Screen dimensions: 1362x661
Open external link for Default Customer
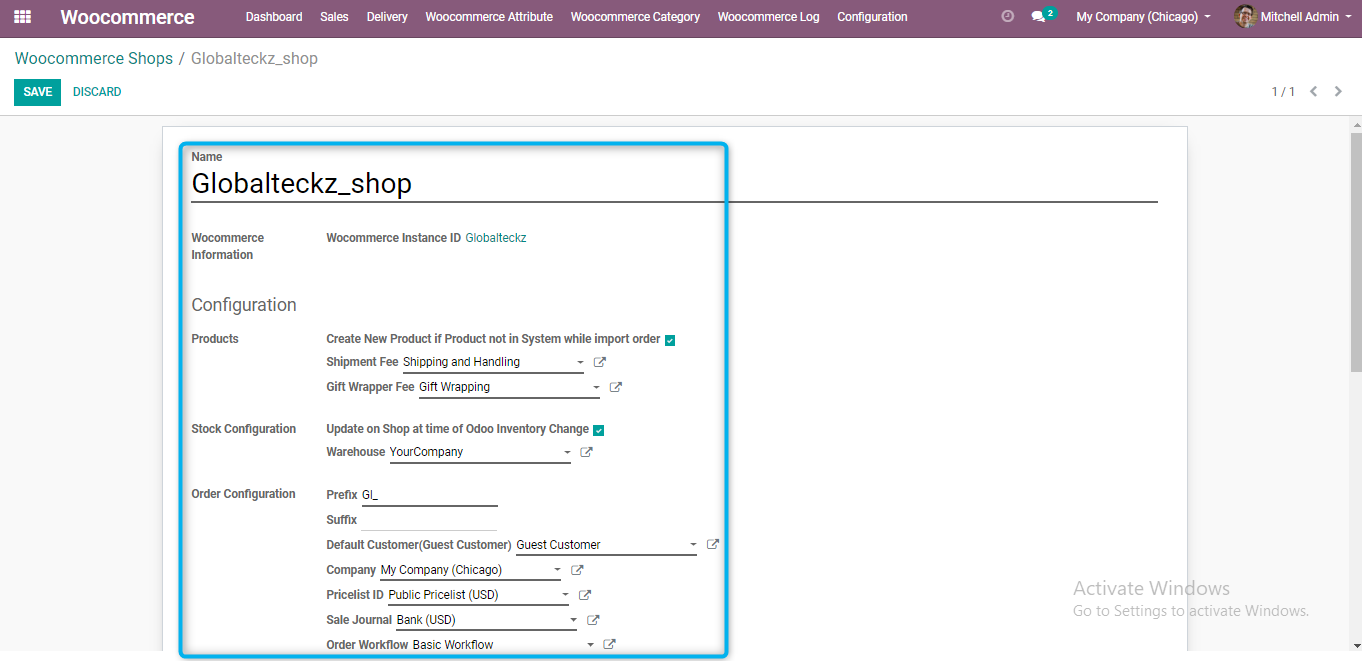tap(713, 545)
